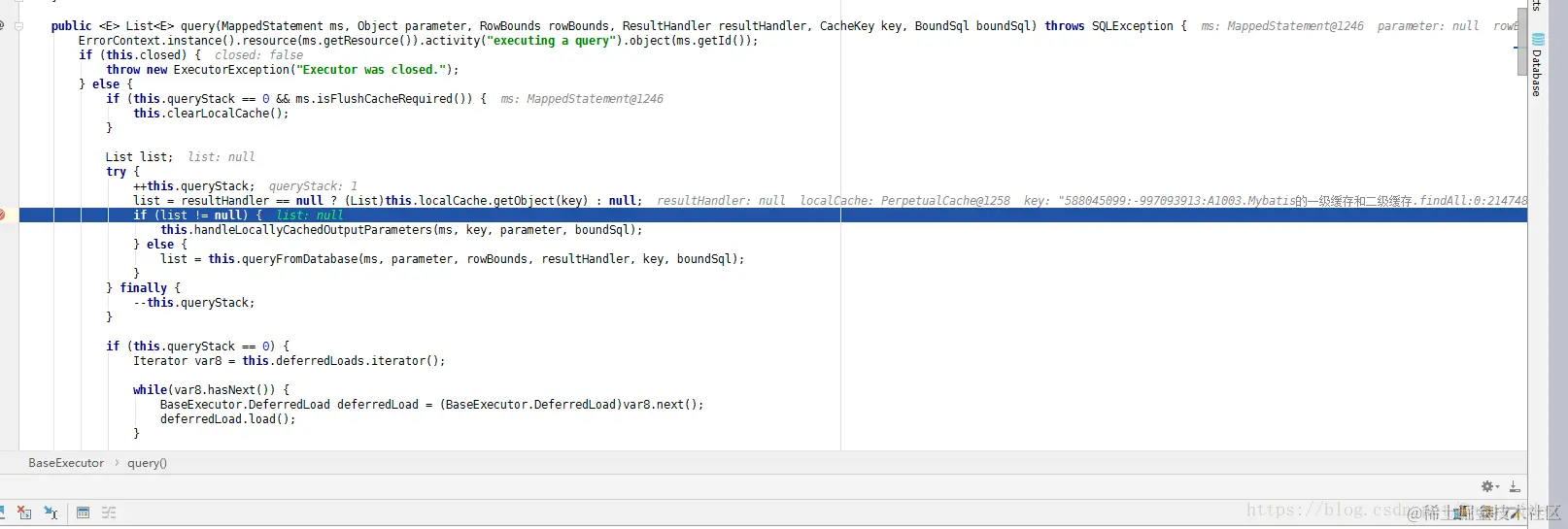Click 'ExecutorException' in the throw statement

coord(232,70)
